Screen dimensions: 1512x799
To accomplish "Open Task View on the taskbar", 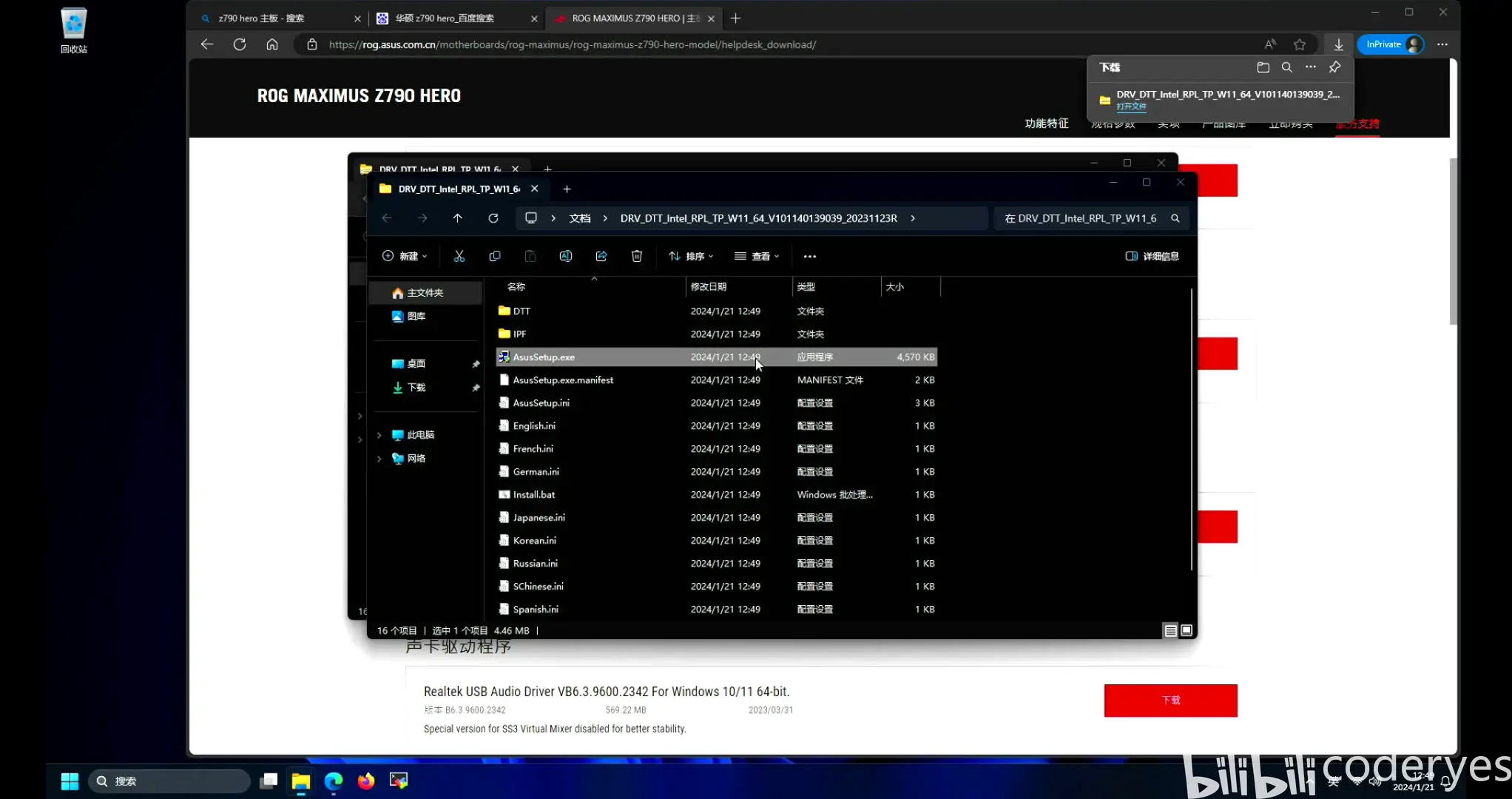I will click(269, 781).
